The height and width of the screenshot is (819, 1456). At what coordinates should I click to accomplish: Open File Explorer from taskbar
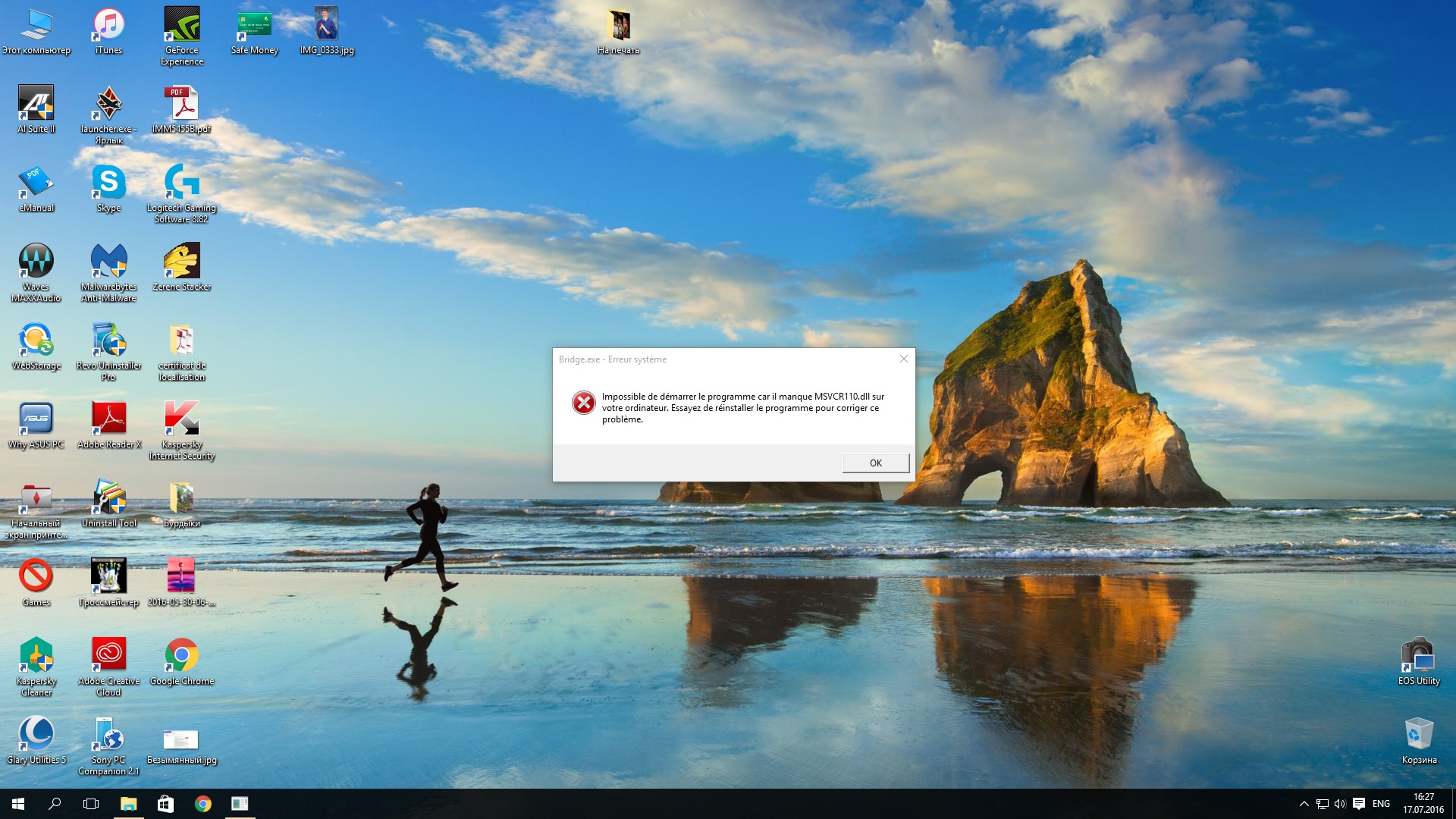128,804
